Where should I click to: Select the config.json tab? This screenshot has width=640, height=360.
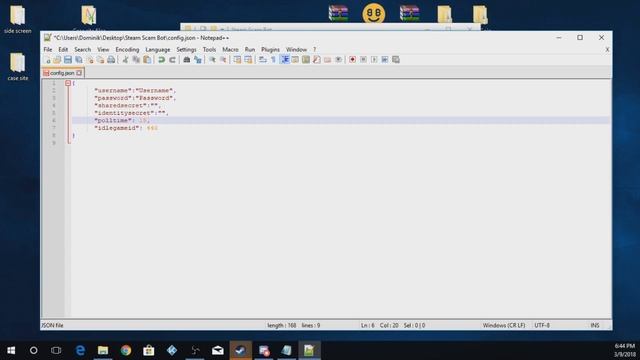coord(62,73)
